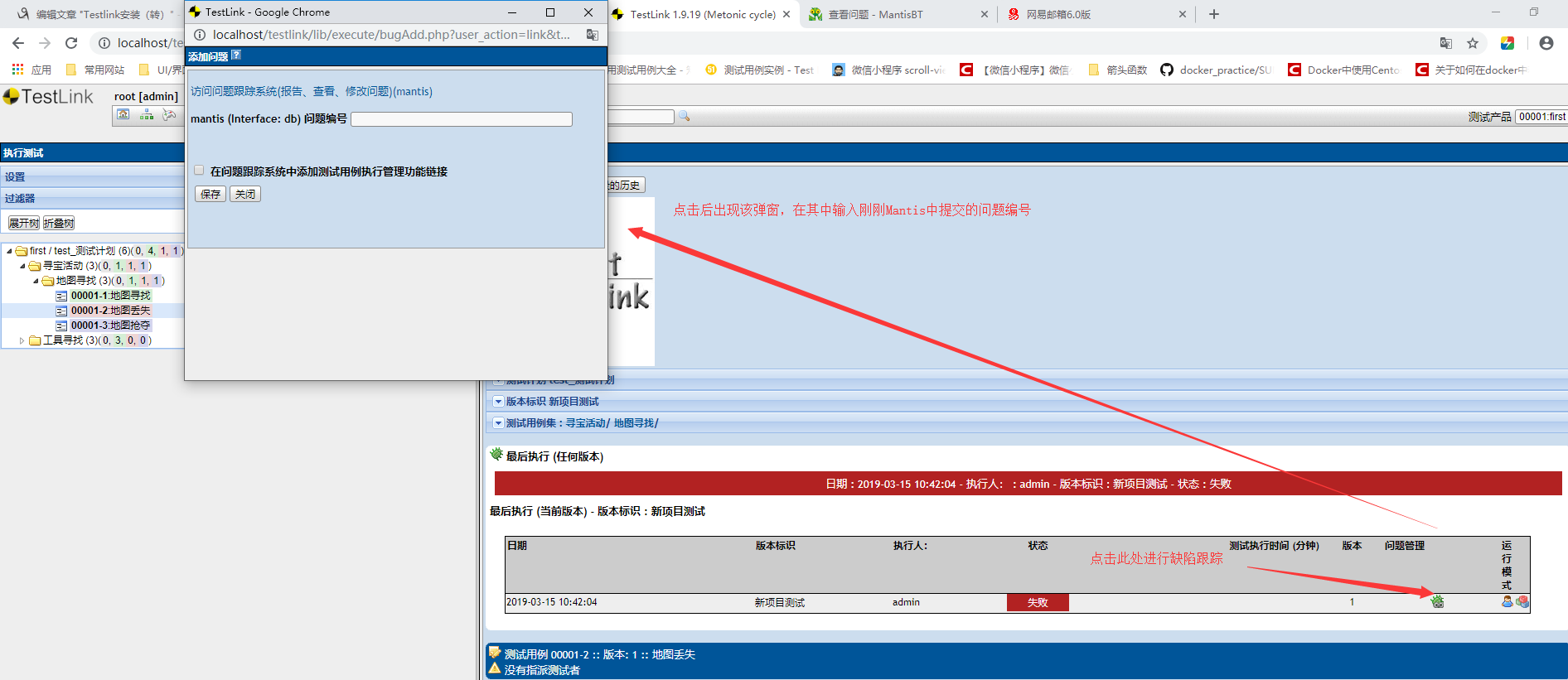Viewport: 1568px width, 680px height.
Task: Click the icon of test case 00001-1
Action: click(61, 296)
